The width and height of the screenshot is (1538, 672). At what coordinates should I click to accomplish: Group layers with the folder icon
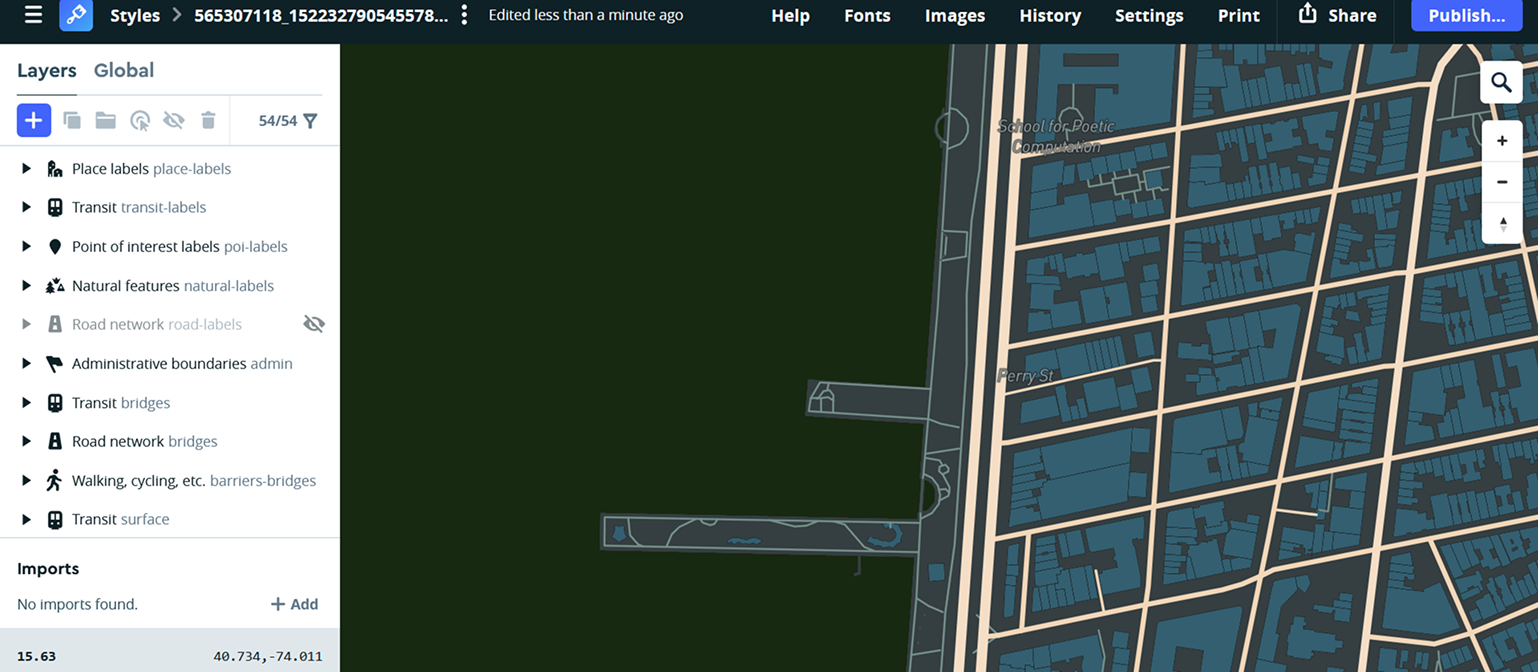click(x=105, y=120)
